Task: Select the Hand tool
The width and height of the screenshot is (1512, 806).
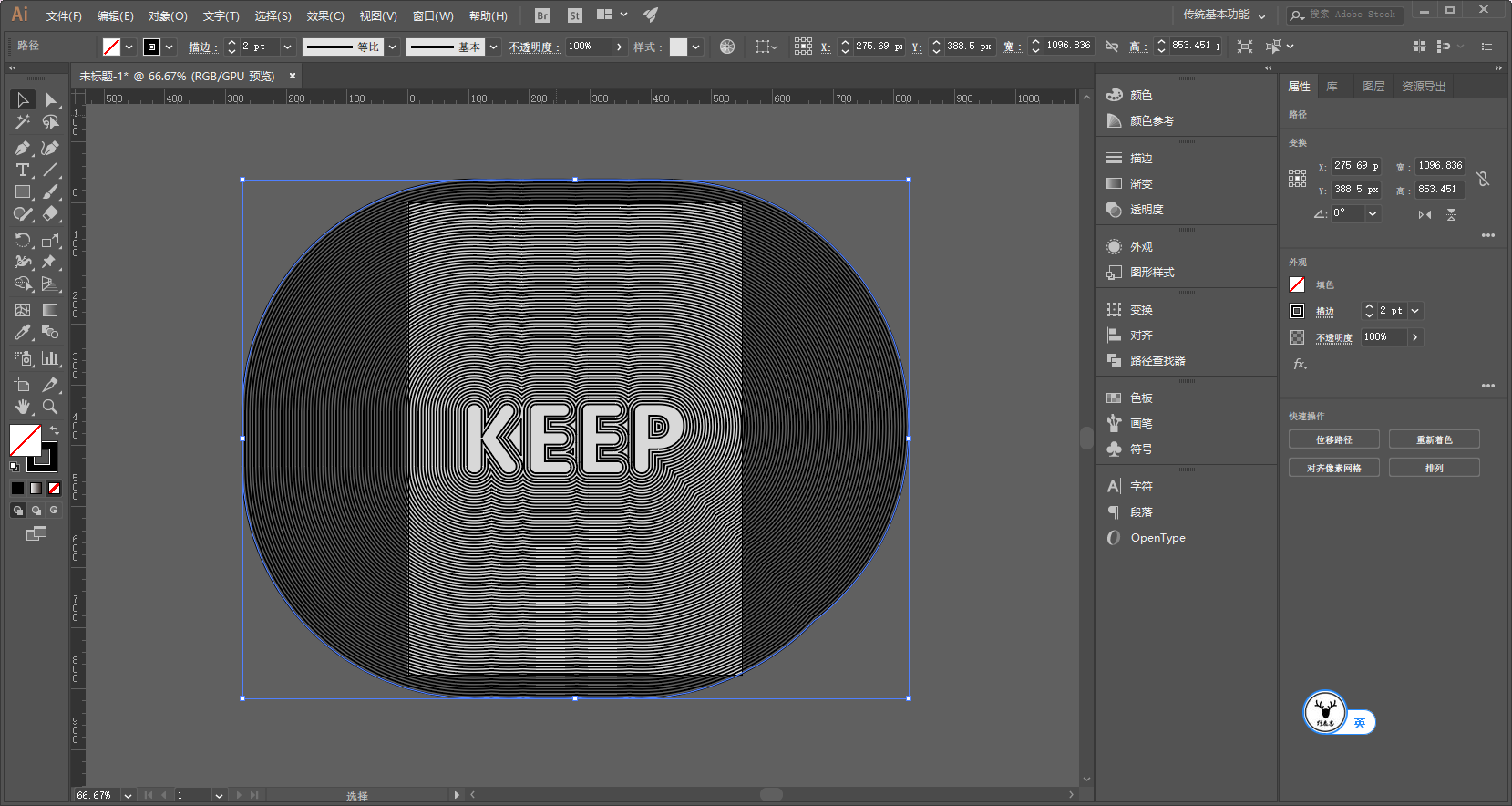Action: [23, 407]
